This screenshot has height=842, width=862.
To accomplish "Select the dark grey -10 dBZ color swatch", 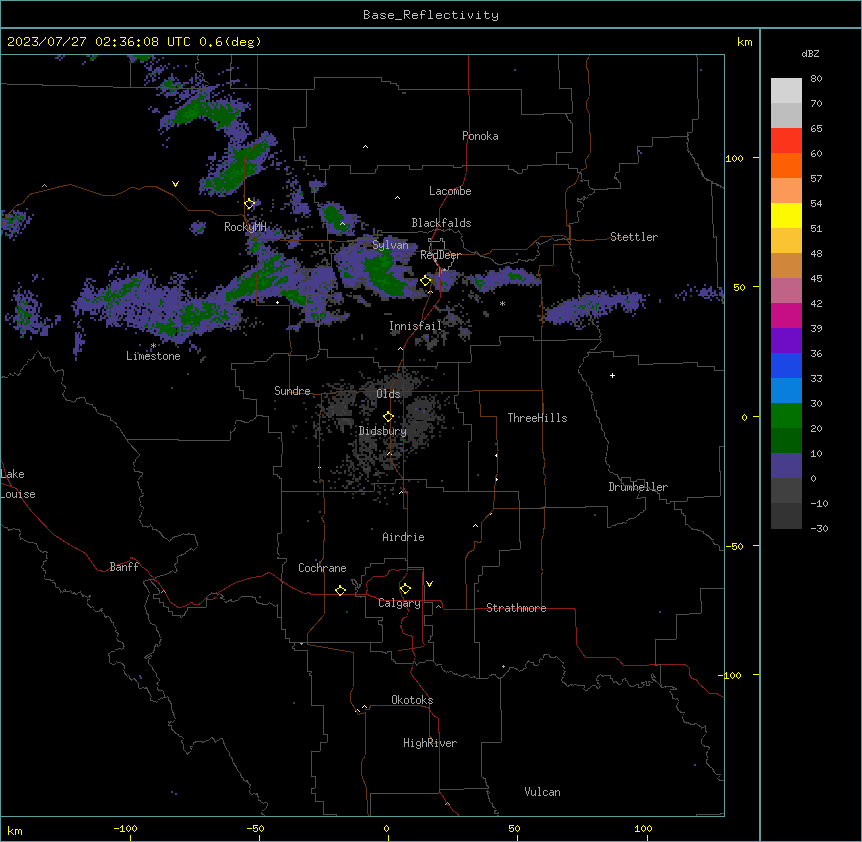I will click(786, 490).
